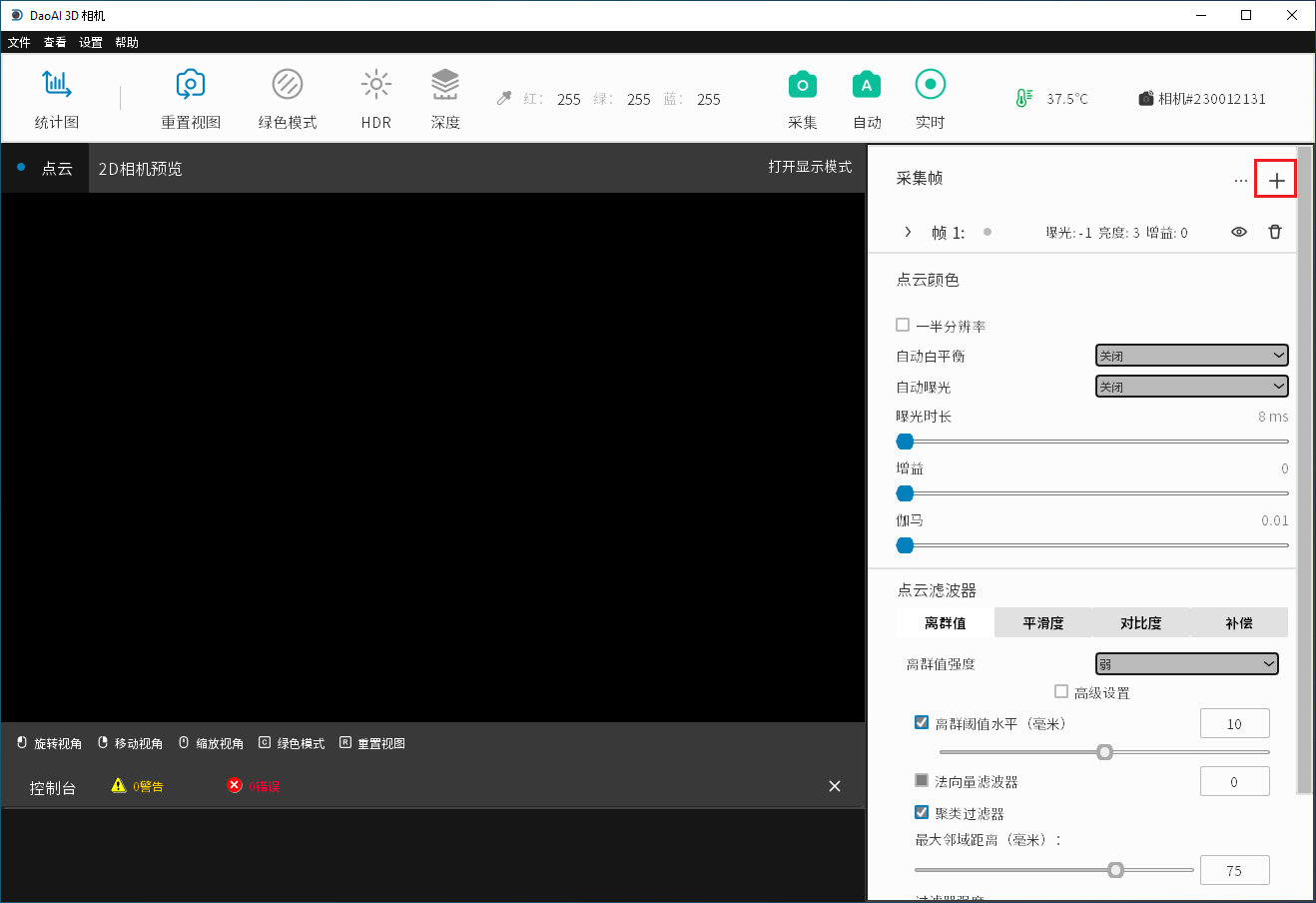Click the 37.5°C temperature reading
This screenshot has height=903, width=1316.
[1067, 99]
